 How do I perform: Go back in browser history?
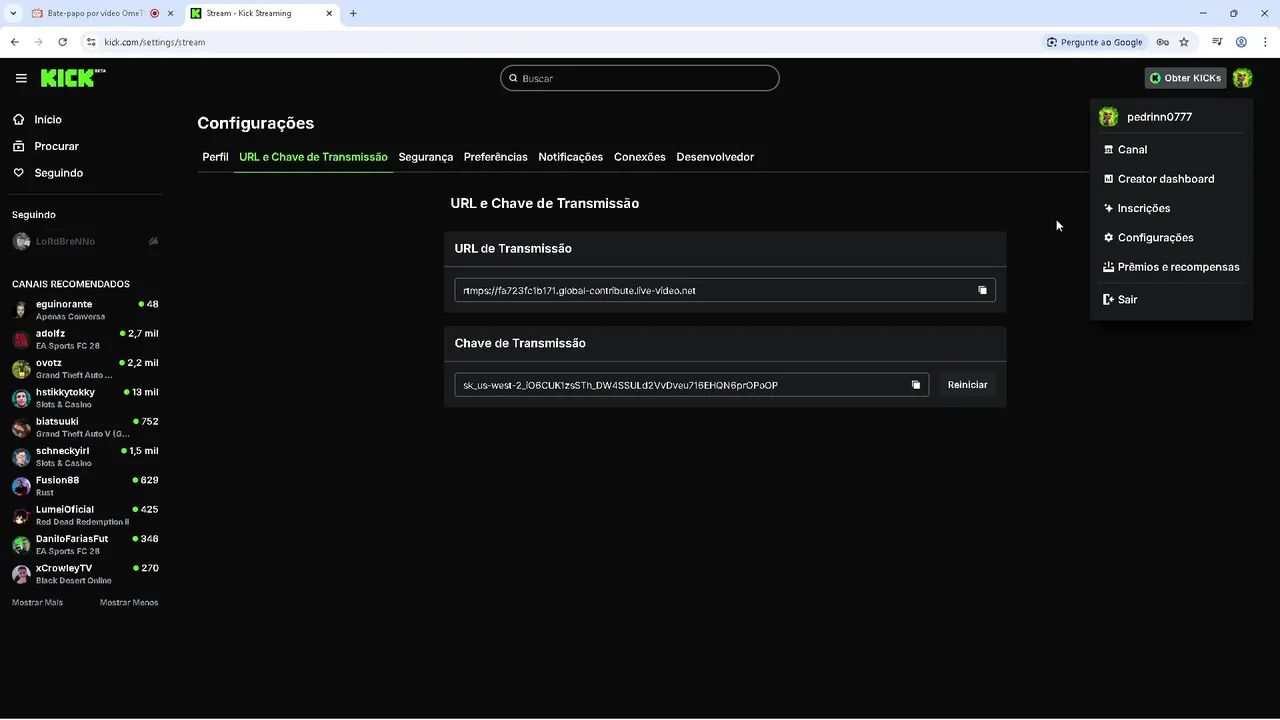pos(14,42)
